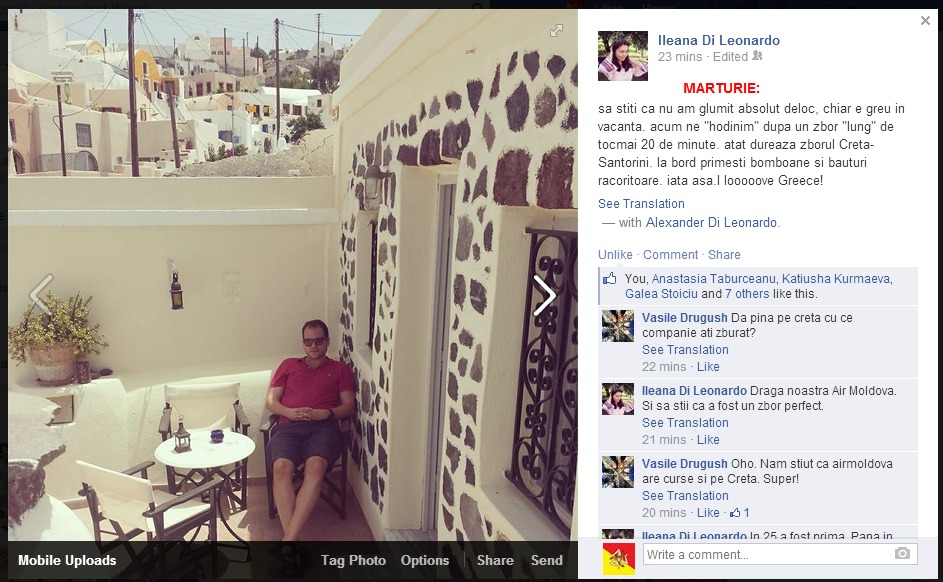The width and height of the screenshot is (943, 582).
Task: Choose Send in the photo bar
Action: (546, 560)
